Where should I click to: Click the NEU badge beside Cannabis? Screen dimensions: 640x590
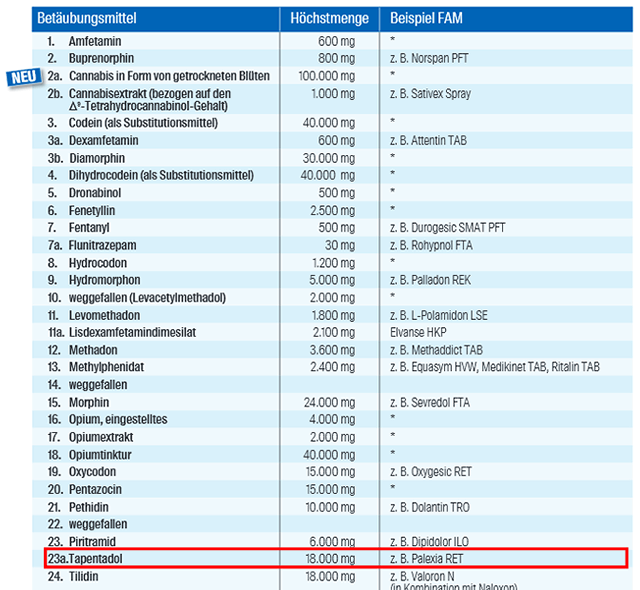(x=24, y=77)
